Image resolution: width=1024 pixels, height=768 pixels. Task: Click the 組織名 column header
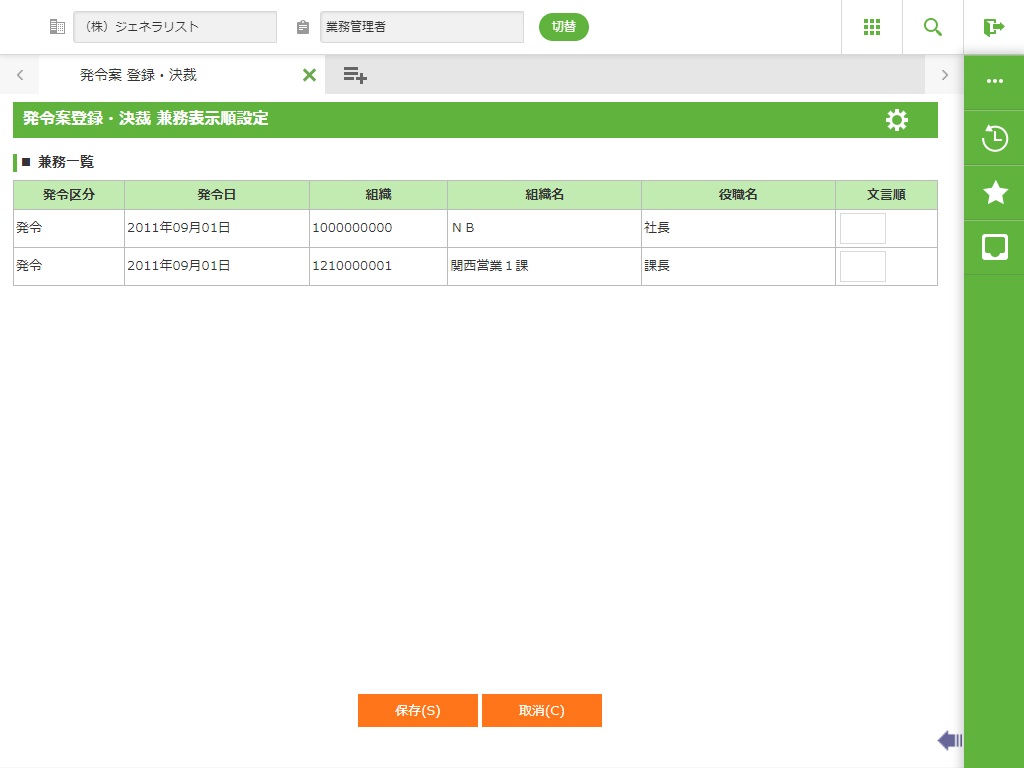coord(545,195)
